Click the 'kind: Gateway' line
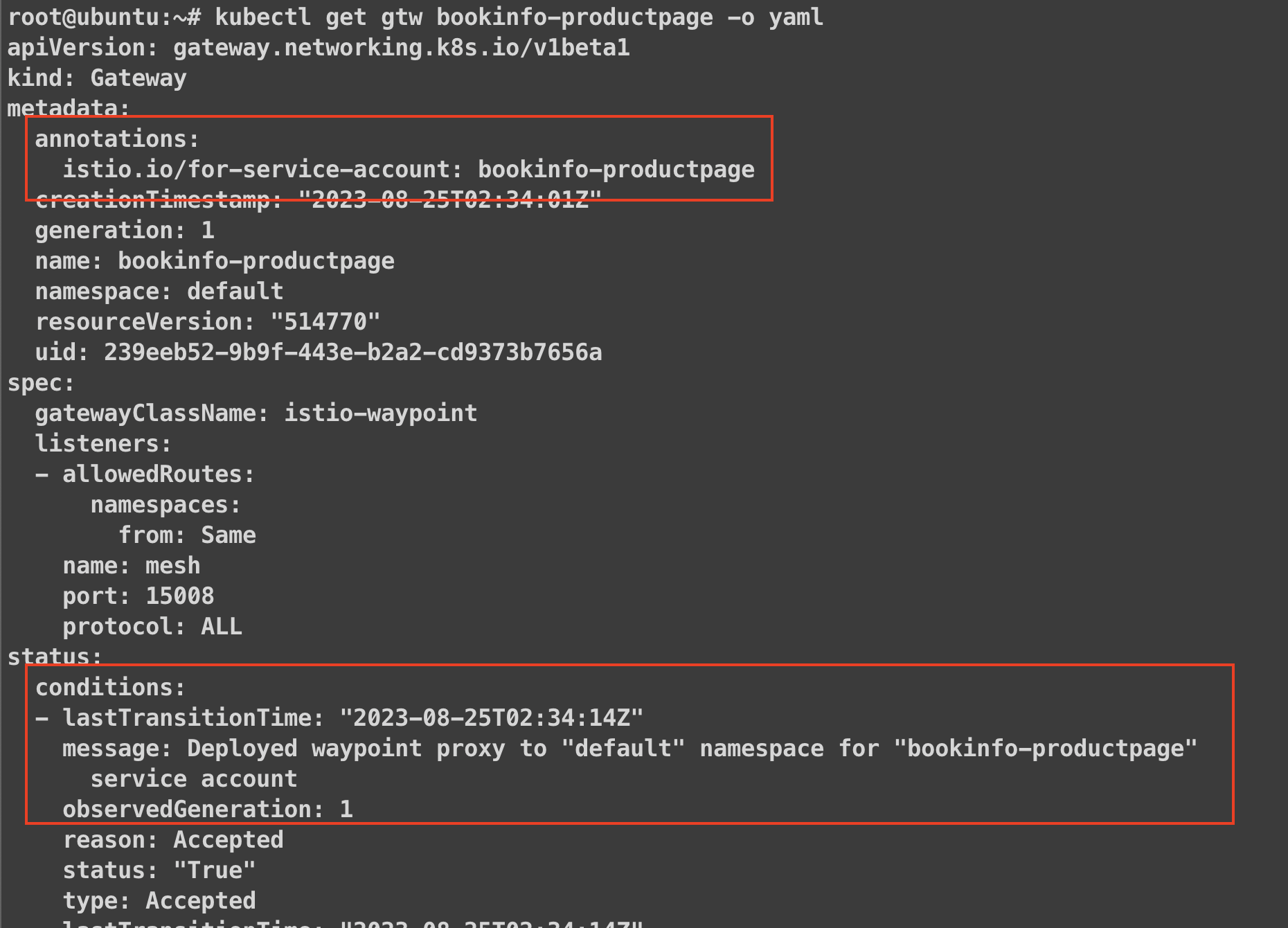This screenshot has height=928, width=1288. tap(97, 78)
